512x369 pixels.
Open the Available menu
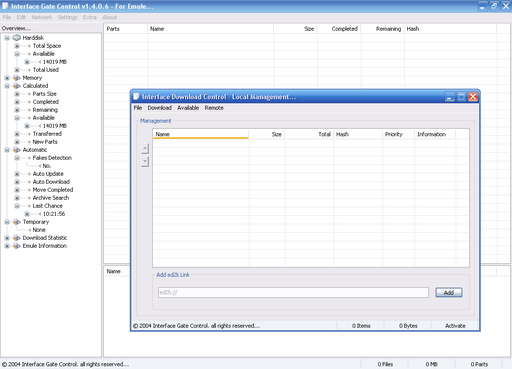188,108
